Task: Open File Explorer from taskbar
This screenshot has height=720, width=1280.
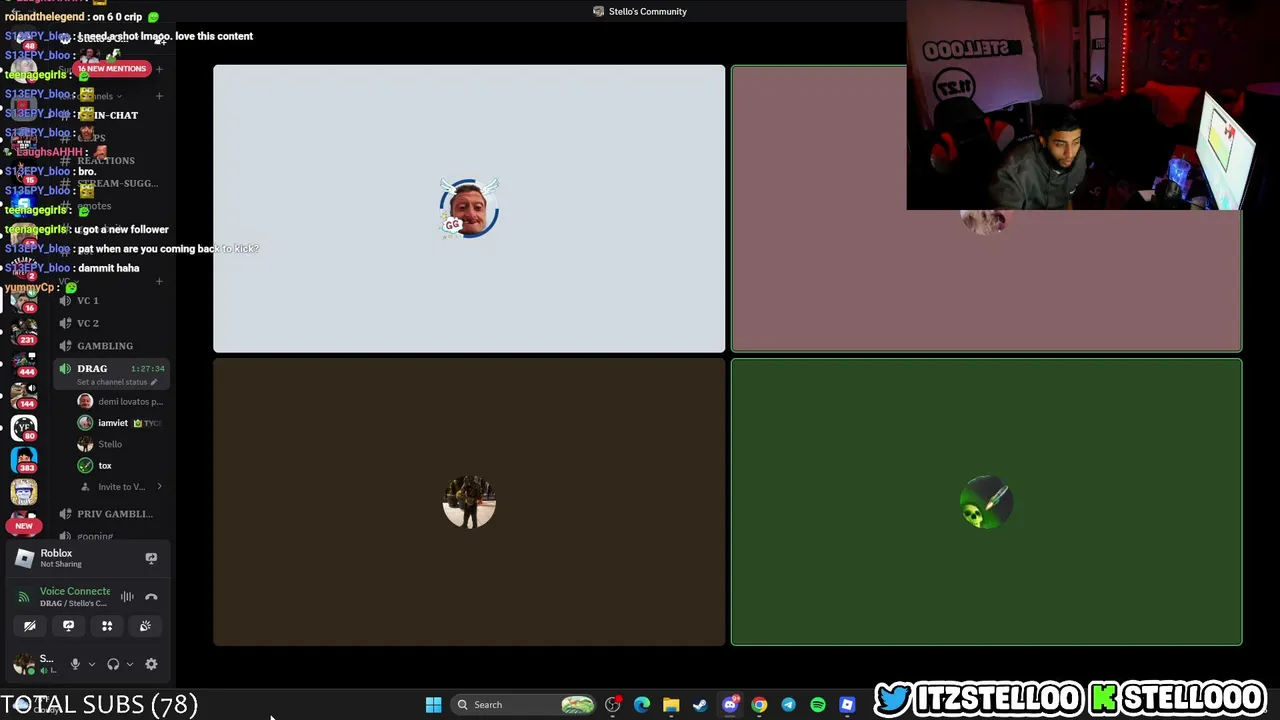Action: click(671, 705)
